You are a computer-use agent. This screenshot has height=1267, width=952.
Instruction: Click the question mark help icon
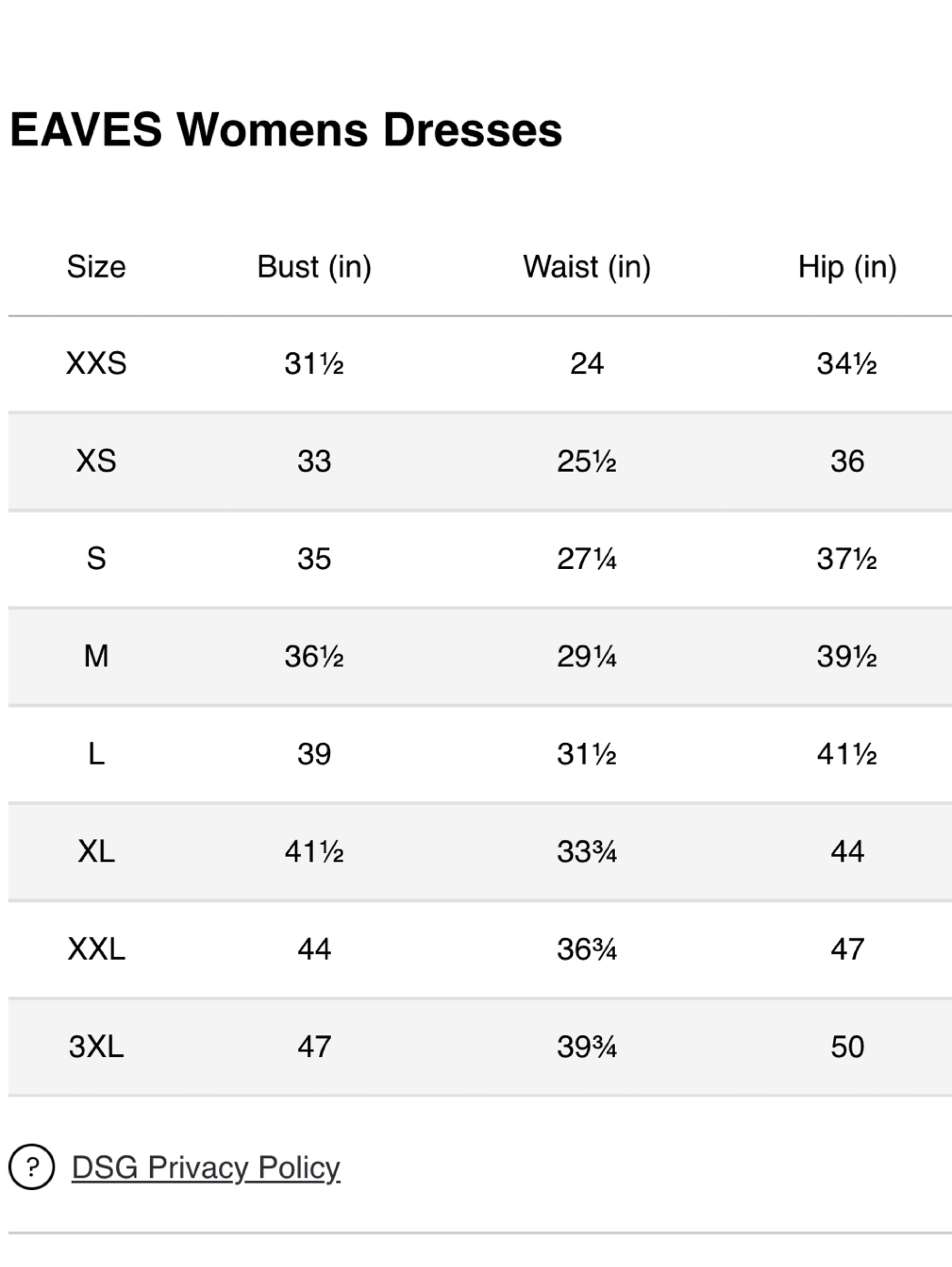point(32,1167)
